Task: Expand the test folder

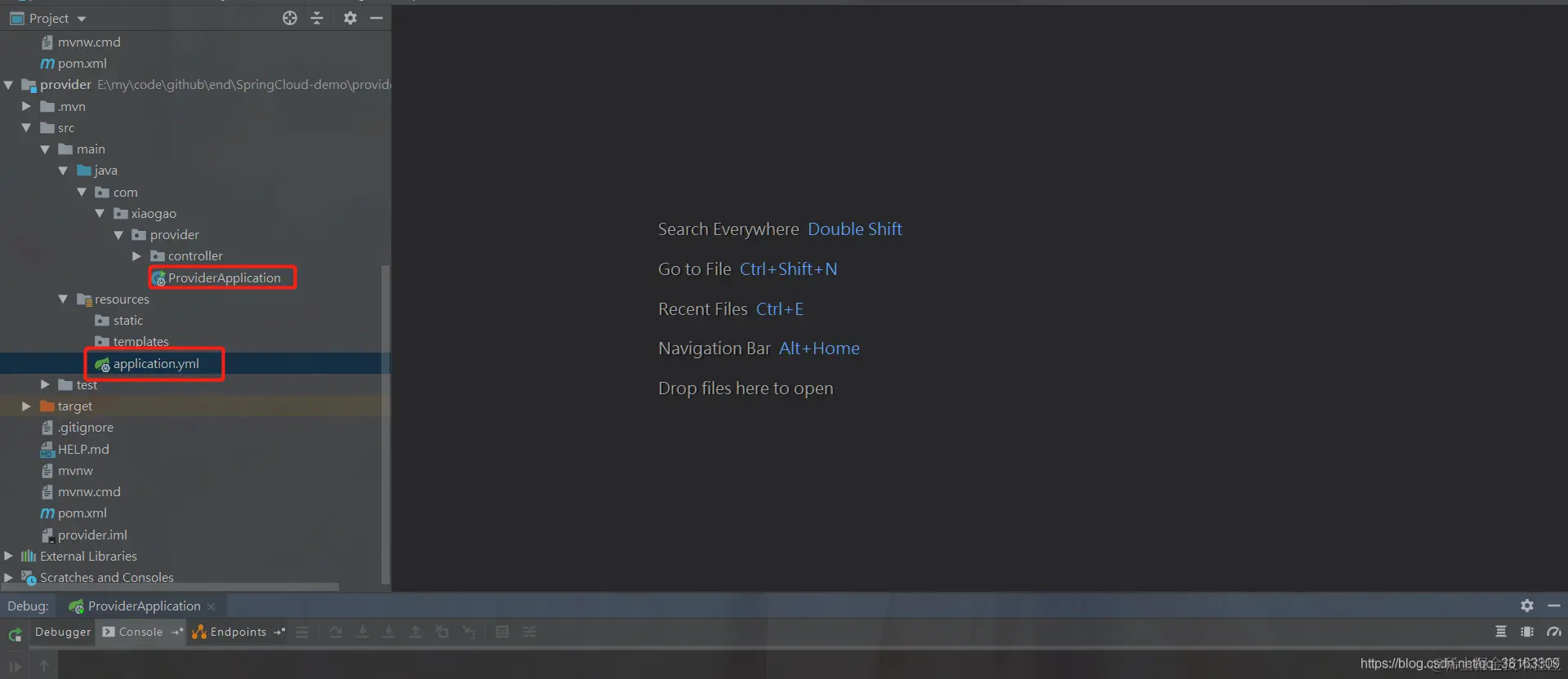Action: pos(45,384)
